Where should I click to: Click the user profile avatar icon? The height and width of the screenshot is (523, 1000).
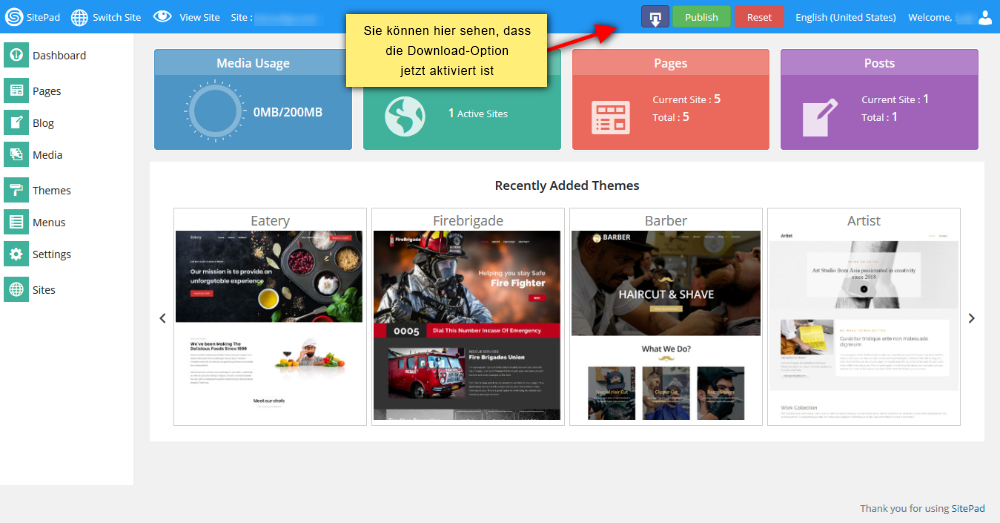(985, 17)
